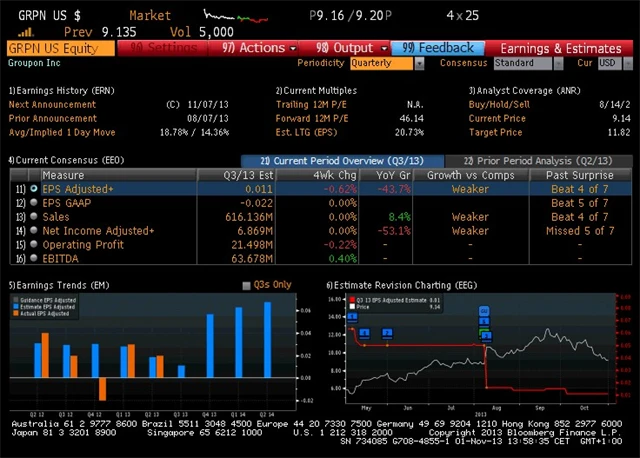Click the Standard consensus field
This screenshot has width=640, height=458.
523,63
